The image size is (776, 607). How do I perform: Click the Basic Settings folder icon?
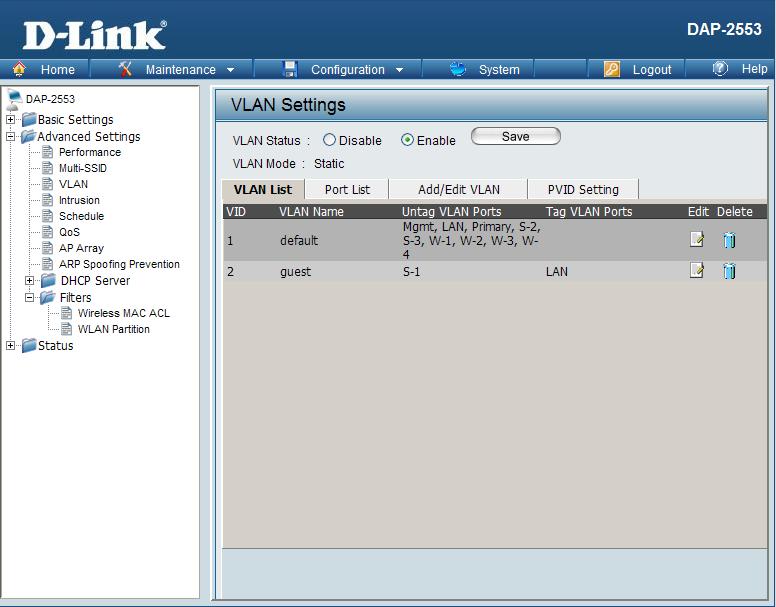coord(29,119)
